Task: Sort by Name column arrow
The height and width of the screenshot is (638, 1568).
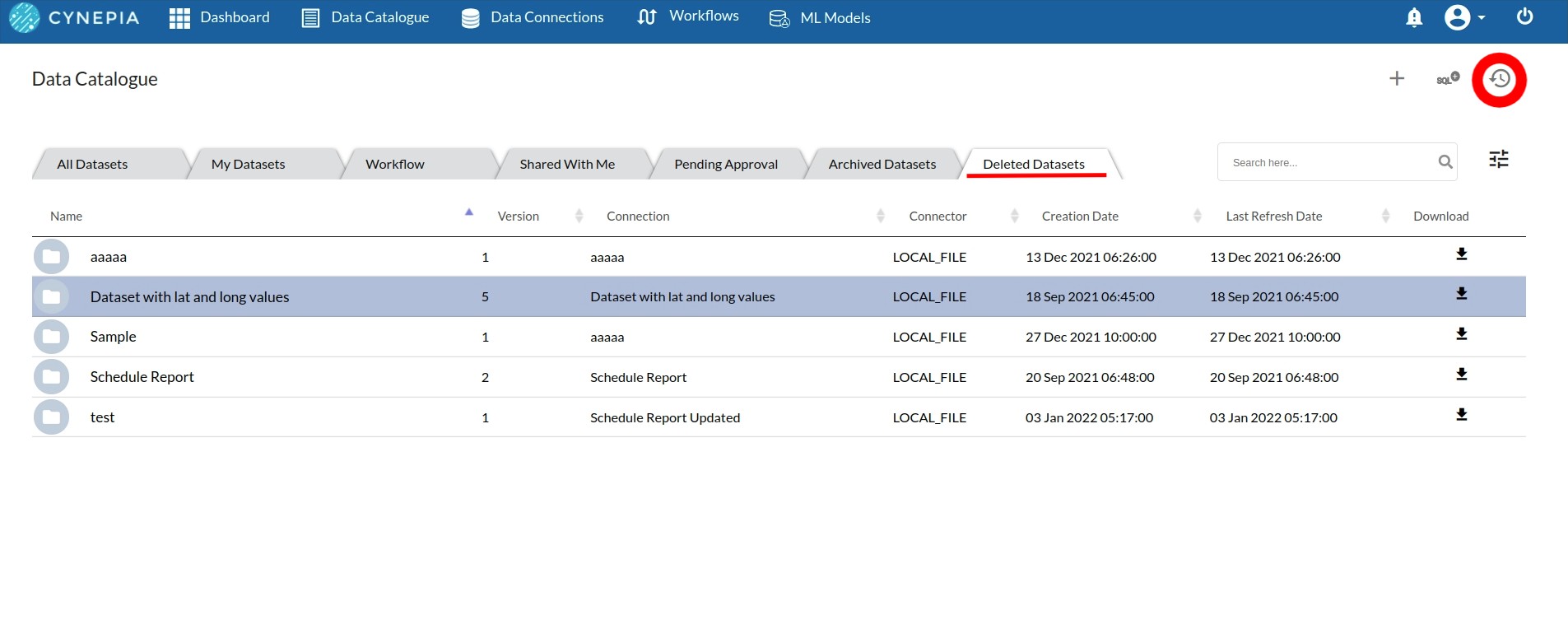Action: coord(469,212)
